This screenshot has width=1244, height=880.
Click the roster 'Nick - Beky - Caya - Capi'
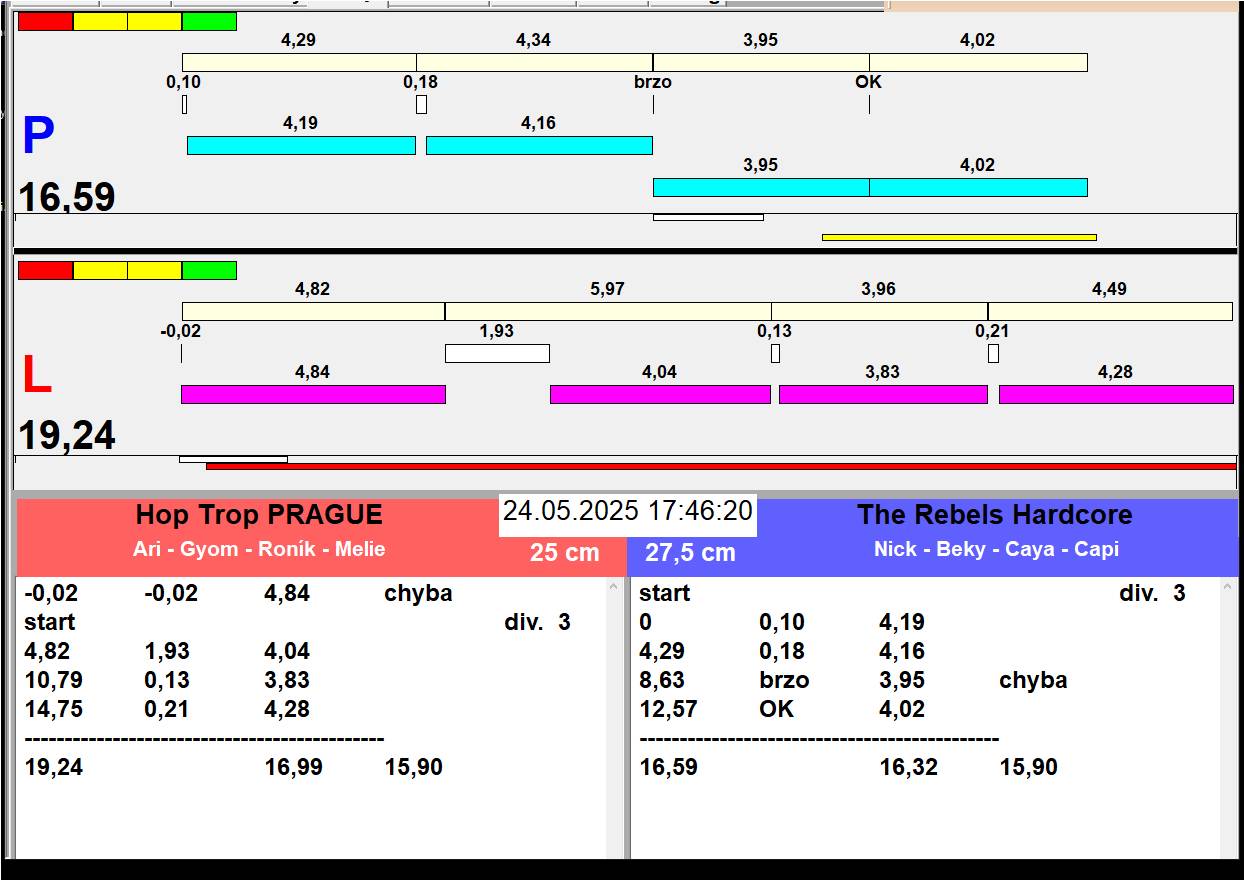(x=996, y=549)
